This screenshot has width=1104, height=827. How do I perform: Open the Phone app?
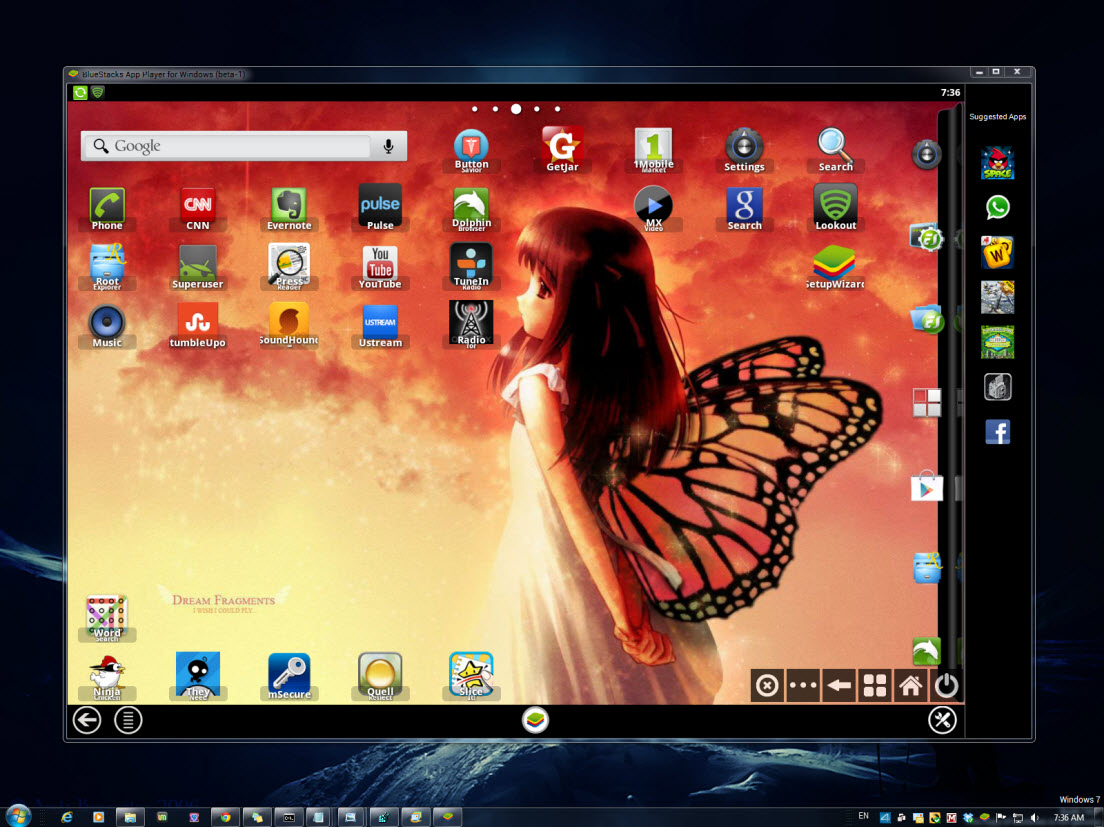coord(107,208)
